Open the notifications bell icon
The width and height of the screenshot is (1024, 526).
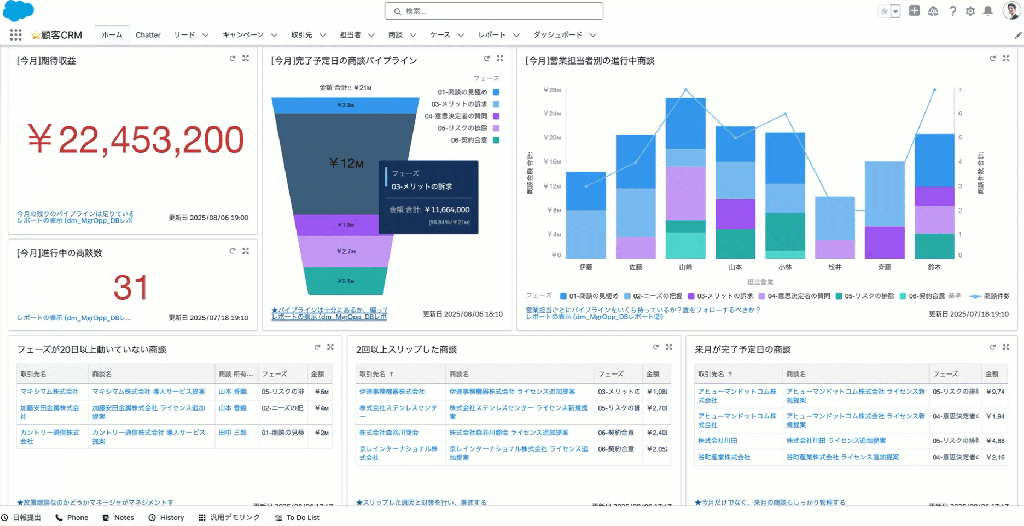988,11
